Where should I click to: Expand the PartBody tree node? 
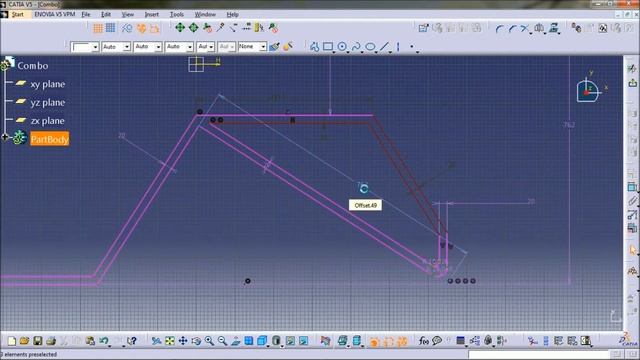click(5, 138)
